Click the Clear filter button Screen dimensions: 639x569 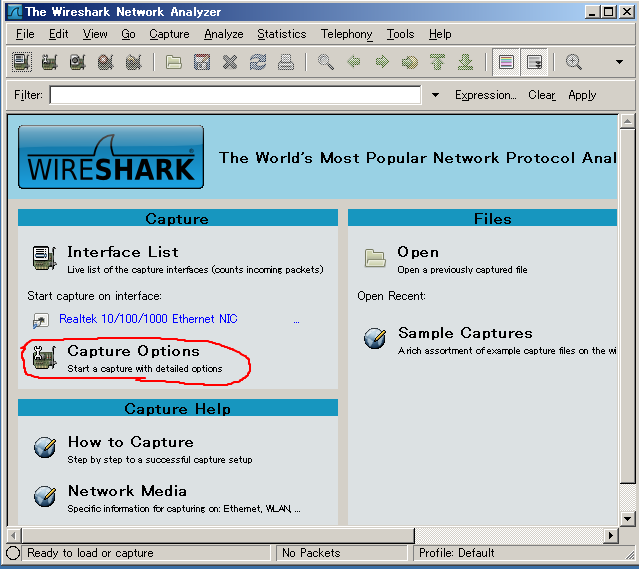542,95
